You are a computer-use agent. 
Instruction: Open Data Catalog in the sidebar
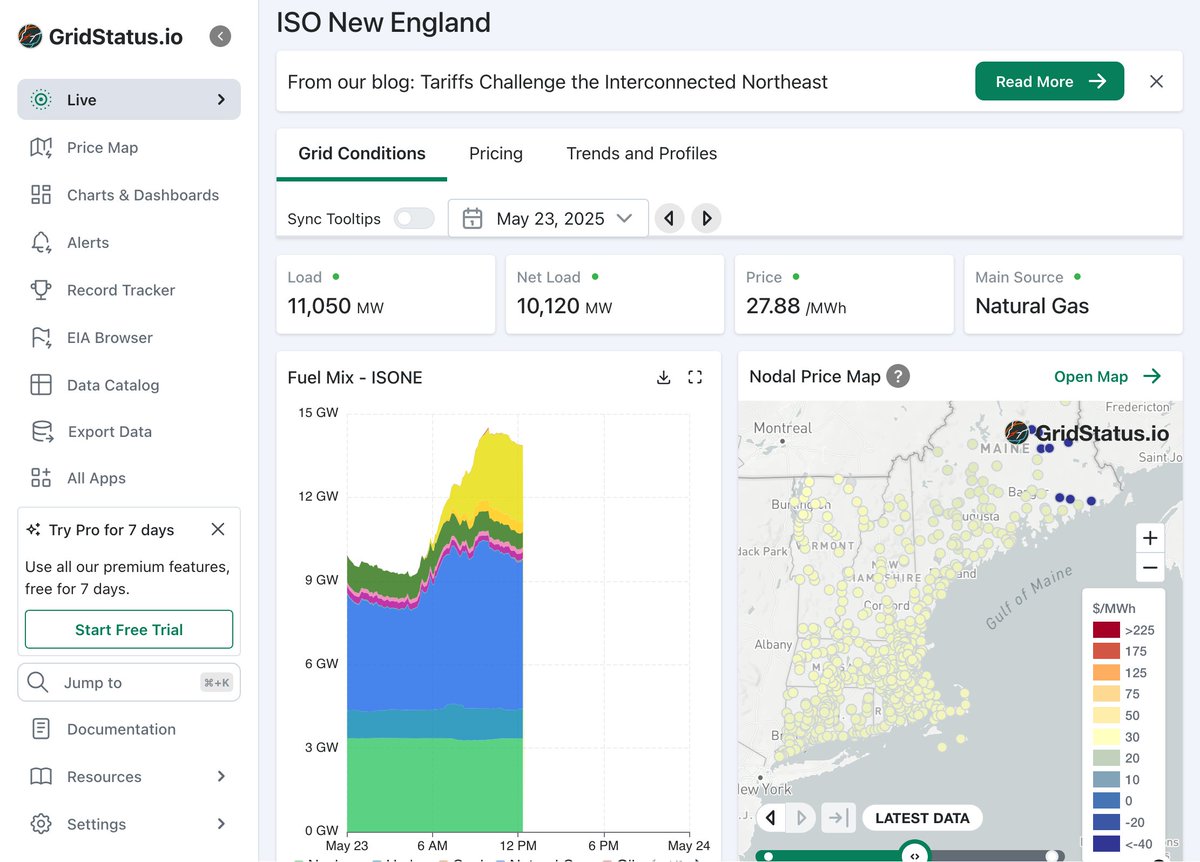(x=129, y=385)
